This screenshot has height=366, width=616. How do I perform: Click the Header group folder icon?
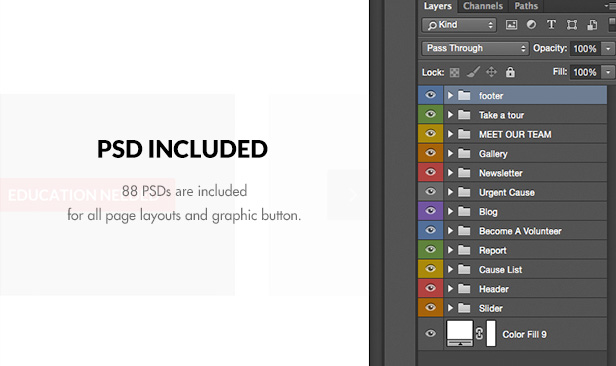coord(464,289)
